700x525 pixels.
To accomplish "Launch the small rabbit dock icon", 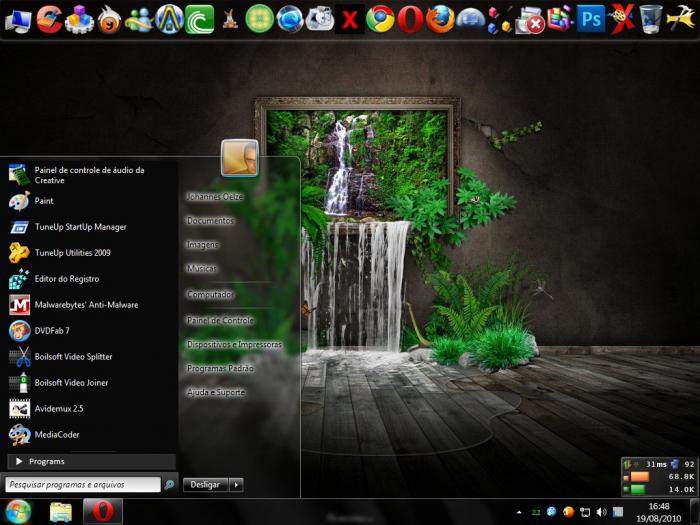I will click(230, 20).
